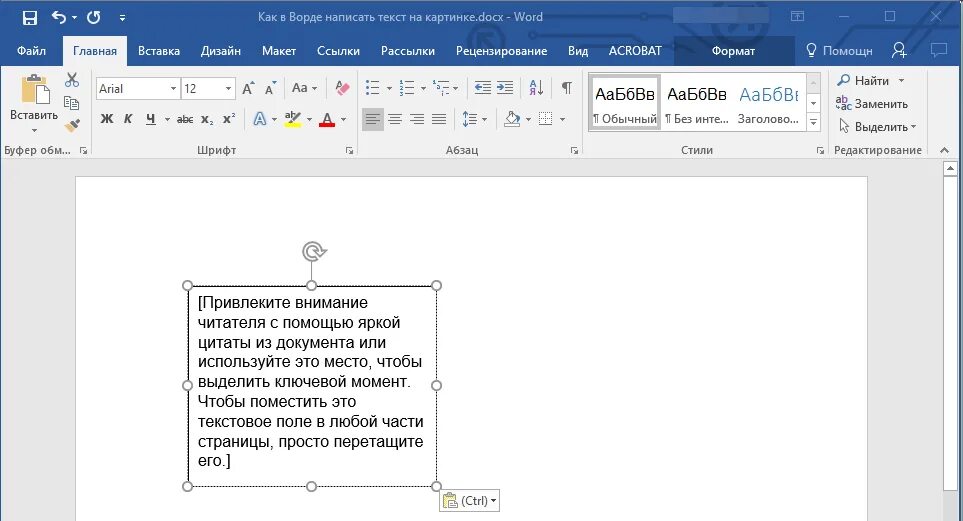Clear all formatting with the eraser icon
Viewport: 963px width, 521px height.
click(x=342, y=88)
